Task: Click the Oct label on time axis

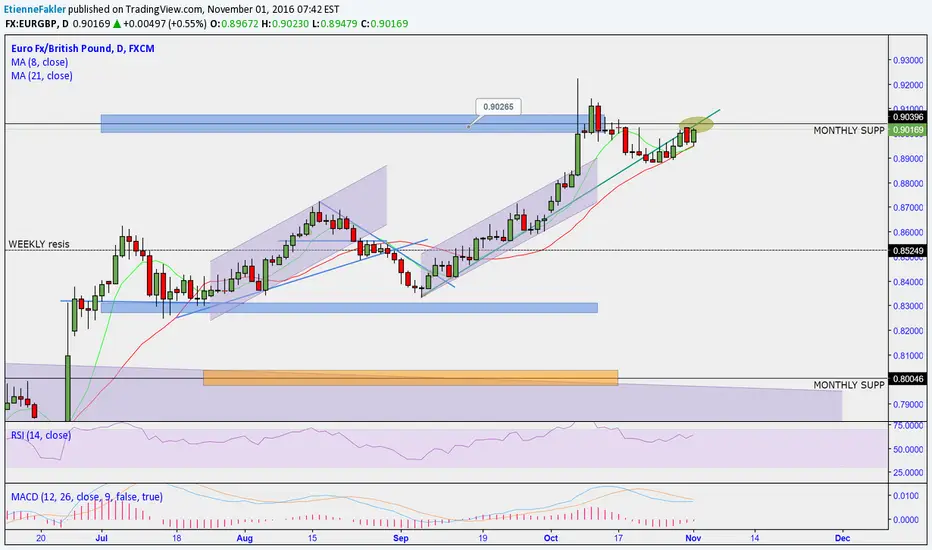Action: (x=550, y=538)
